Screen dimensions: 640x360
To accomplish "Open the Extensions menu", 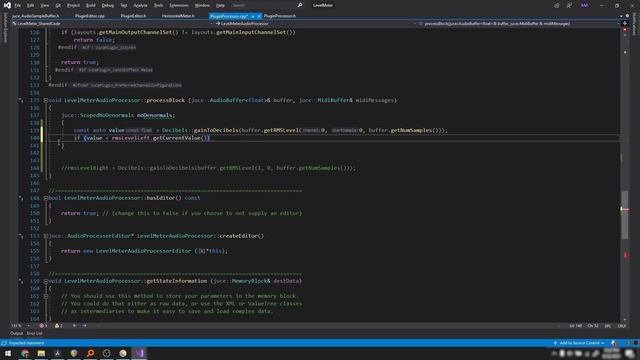I will pos(179,5).
